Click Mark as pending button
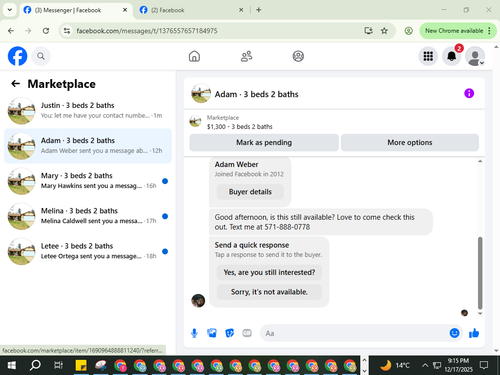The image size is (500, 375). point(264,143)
